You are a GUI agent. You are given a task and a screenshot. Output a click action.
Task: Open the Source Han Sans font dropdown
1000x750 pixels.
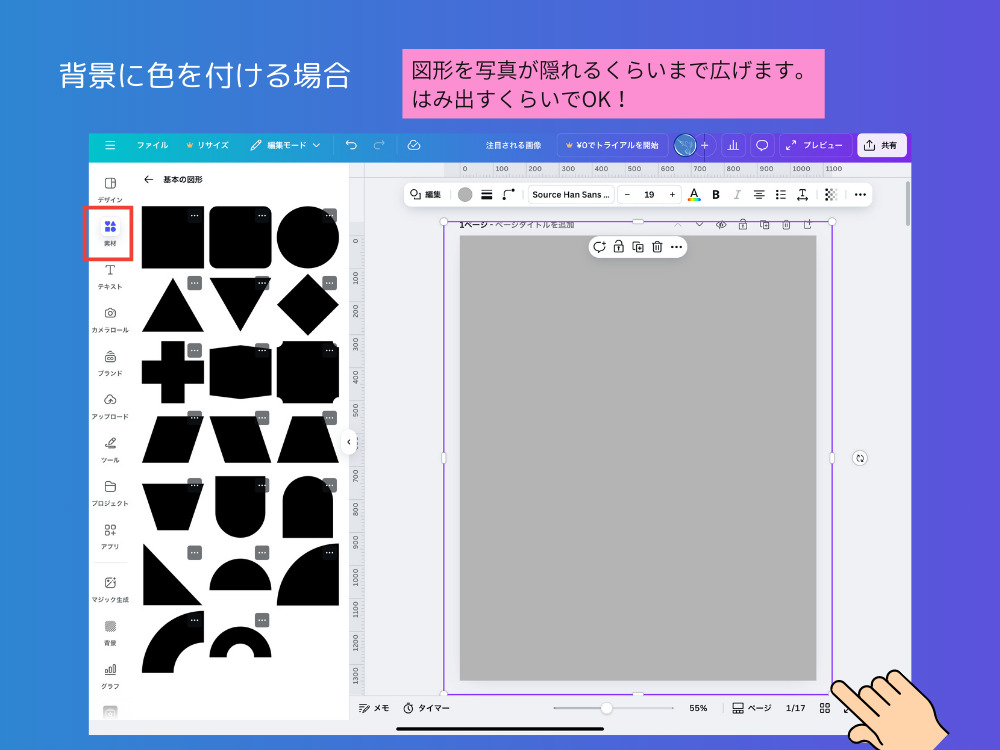[570, 194]
